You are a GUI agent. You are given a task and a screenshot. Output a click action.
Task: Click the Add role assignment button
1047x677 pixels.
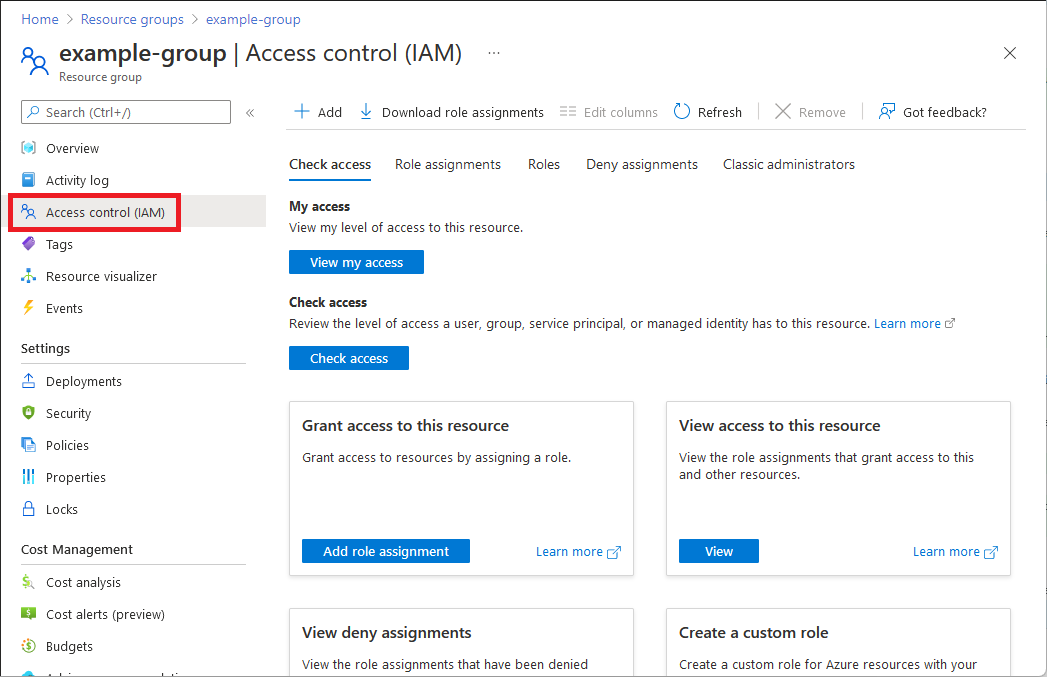385,550
